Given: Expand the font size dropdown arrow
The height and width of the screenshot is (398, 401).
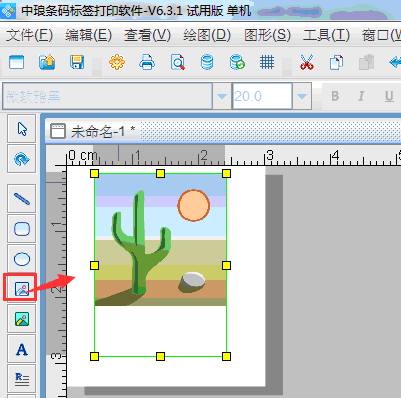Looking at the screenshot, I should (x=302, y=96).
